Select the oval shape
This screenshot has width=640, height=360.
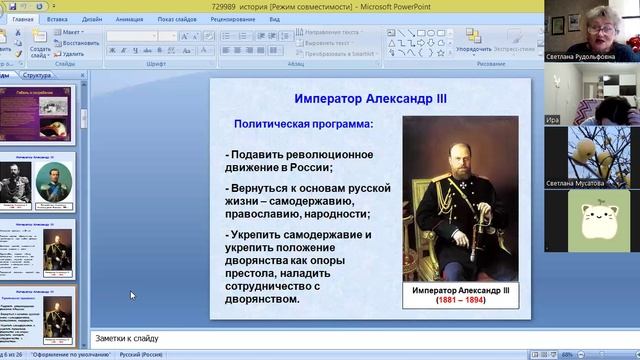tap(431, 33)
